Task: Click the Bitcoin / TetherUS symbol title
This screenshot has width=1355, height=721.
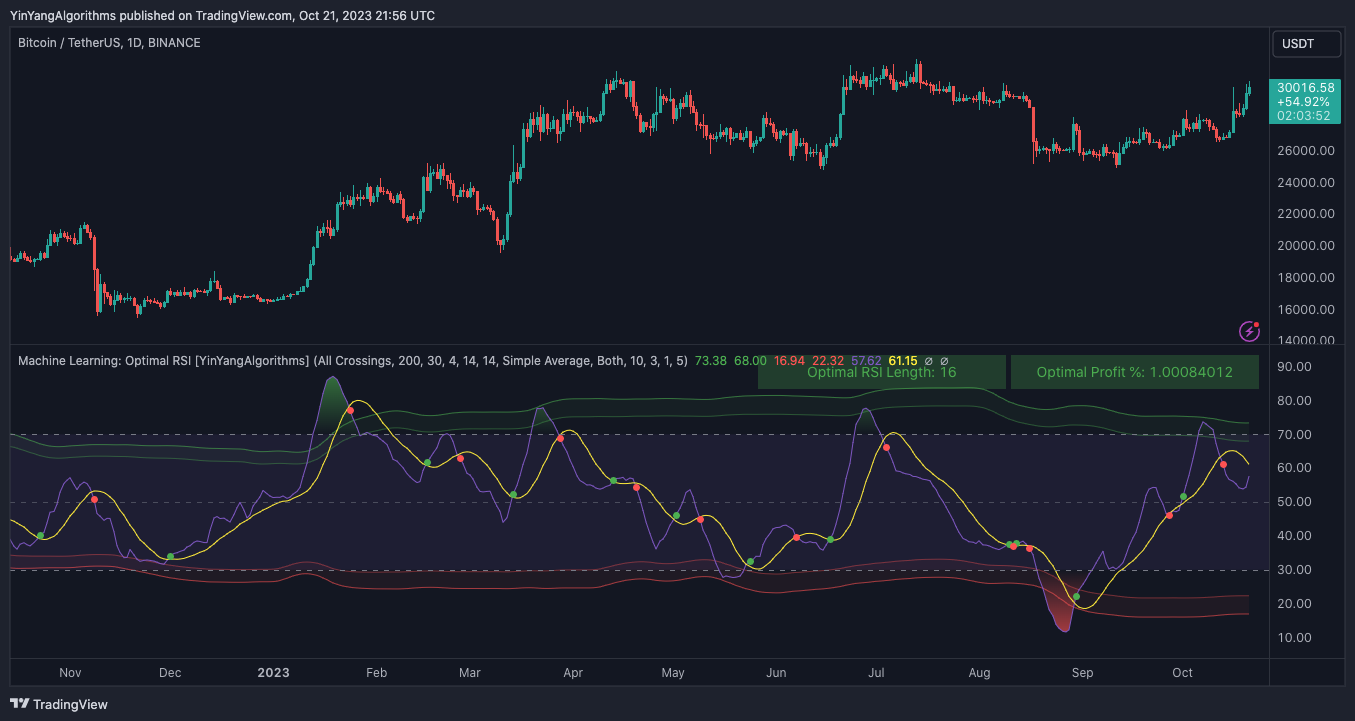Action: (109, 43)
